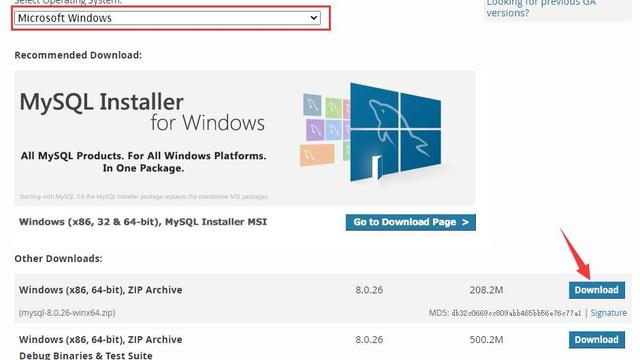Download the 500.2M Debug Binaries archive
The width and height of the screenshot is (640, 360).
pos(597,340)
